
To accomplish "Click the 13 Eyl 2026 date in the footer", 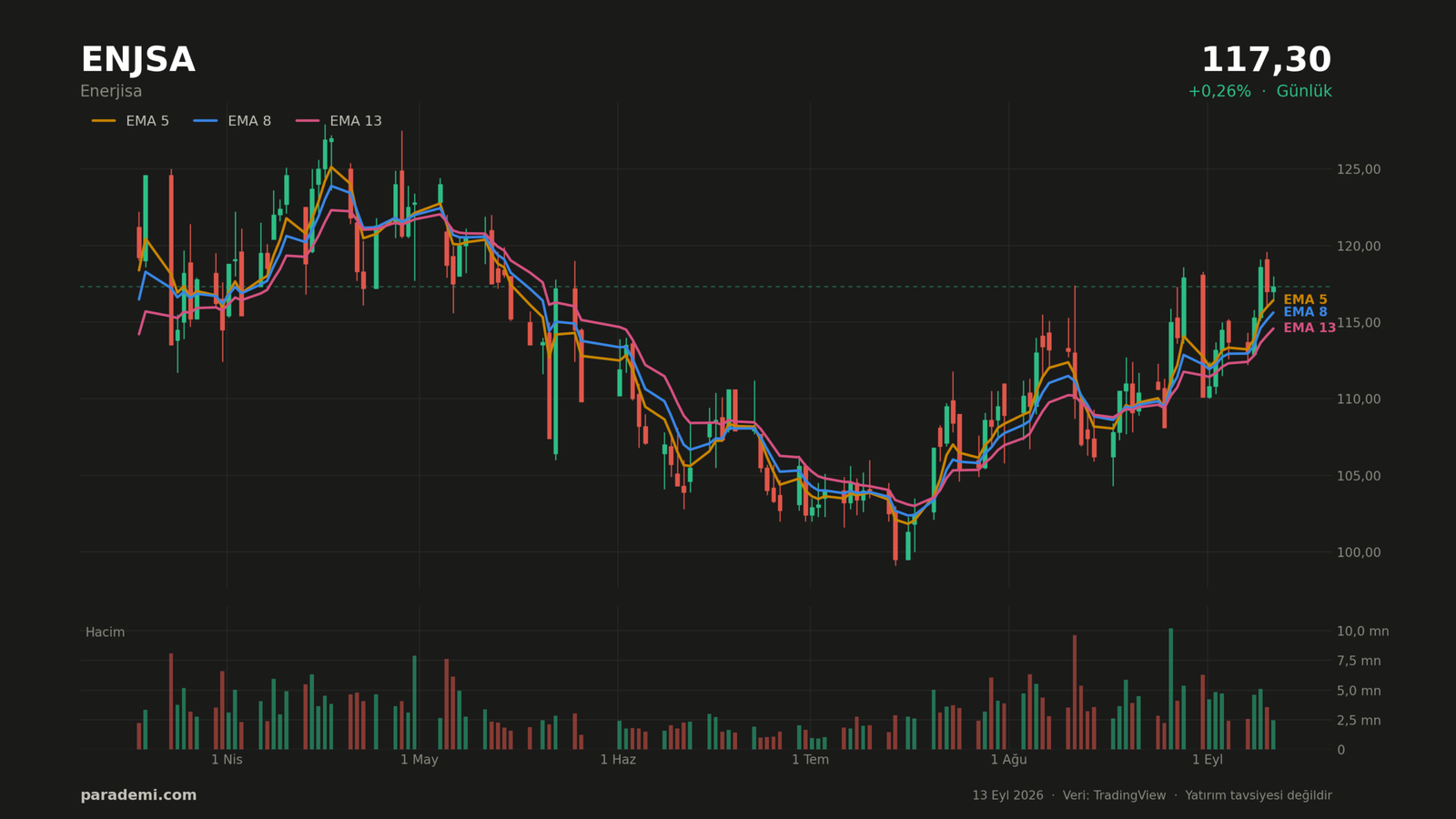I will click(x=1007, y=795).
